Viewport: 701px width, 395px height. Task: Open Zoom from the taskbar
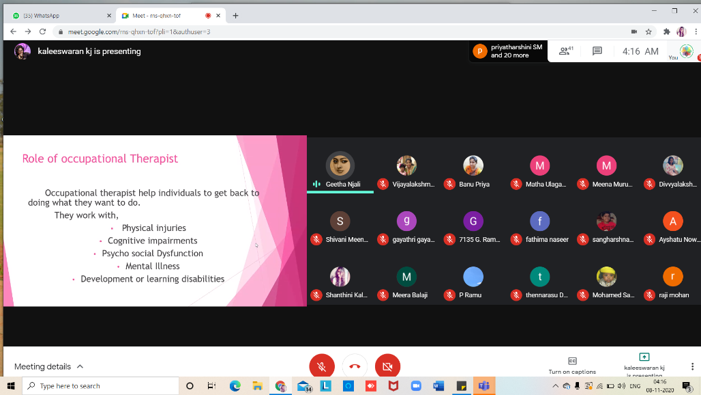click(416, 386)
